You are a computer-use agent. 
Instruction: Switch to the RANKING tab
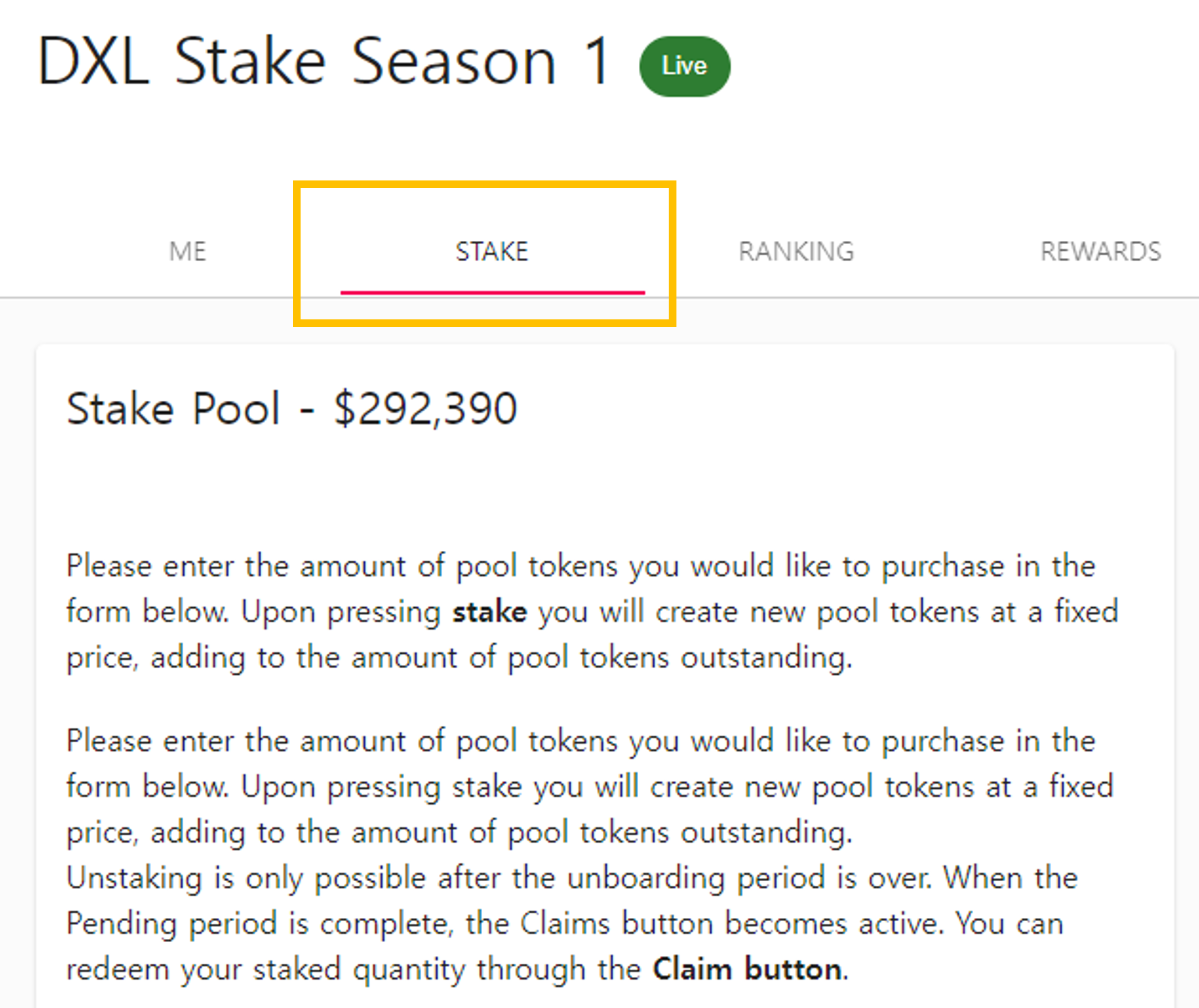[x=796, y=251]
